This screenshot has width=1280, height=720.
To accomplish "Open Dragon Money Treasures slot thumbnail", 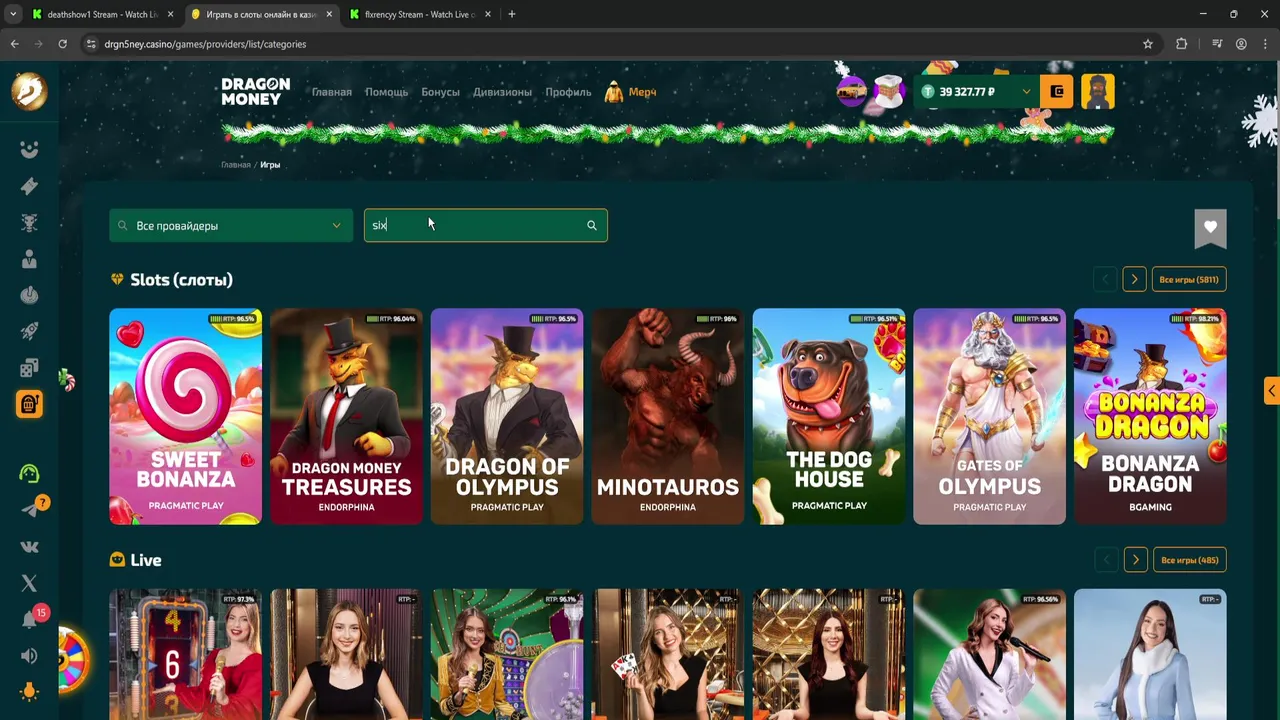I will [x=346, y=416].
